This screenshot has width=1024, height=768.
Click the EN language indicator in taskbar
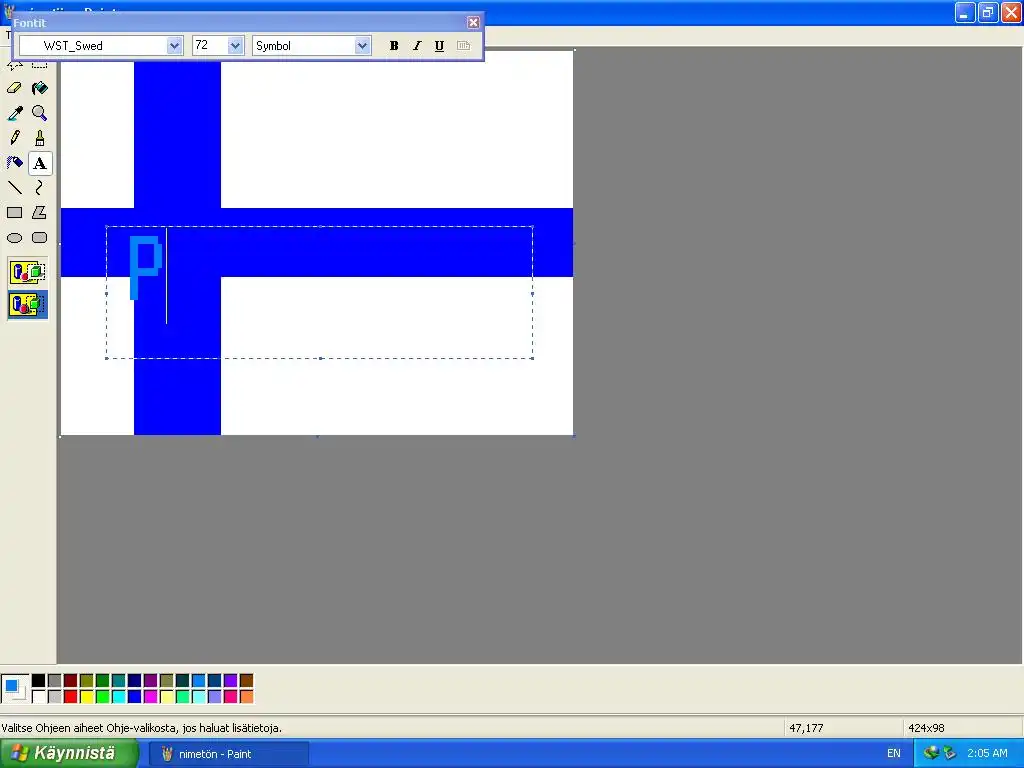(x=893, y=754)
